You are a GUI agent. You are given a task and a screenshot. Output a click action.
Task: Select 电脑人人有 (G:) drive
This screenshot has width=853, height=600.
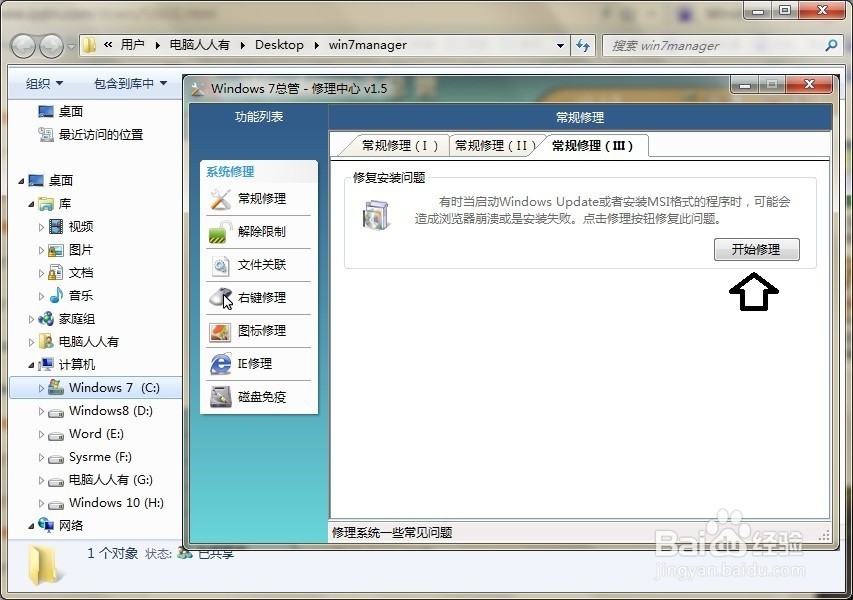point(100,480)
